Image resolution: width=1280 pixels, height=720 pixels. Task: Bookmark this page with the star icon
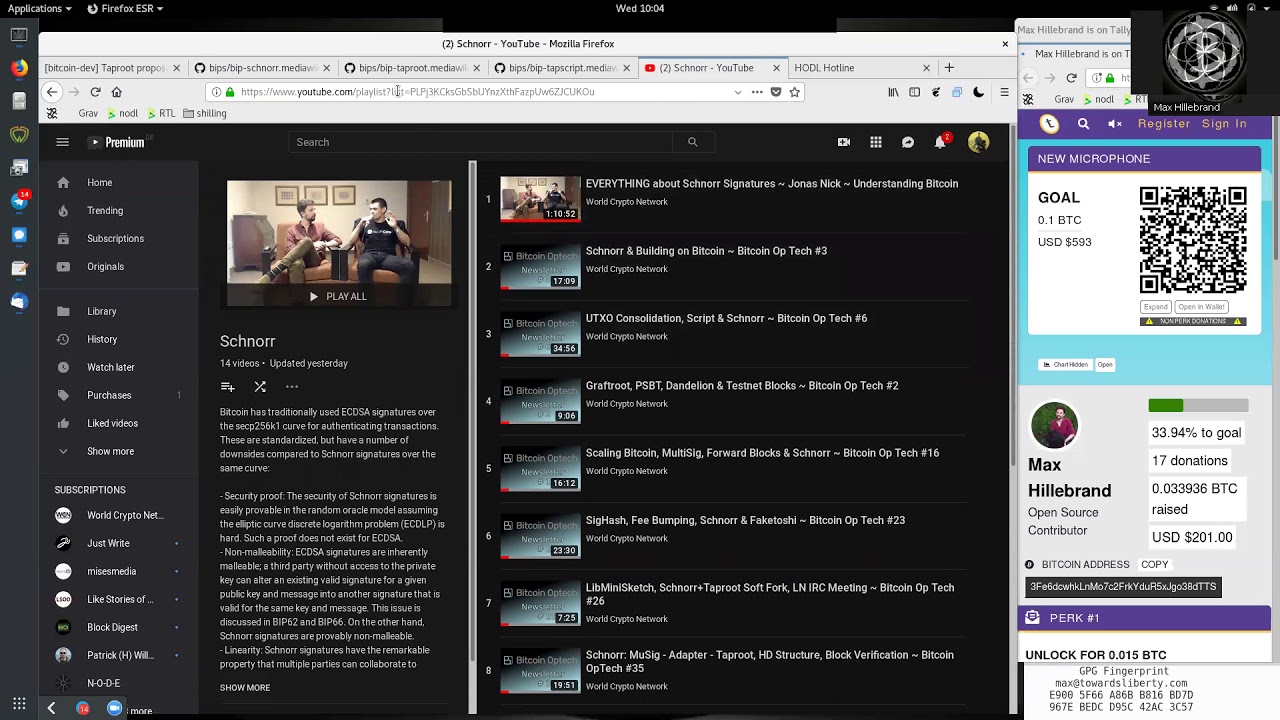[x=795, y=92]
